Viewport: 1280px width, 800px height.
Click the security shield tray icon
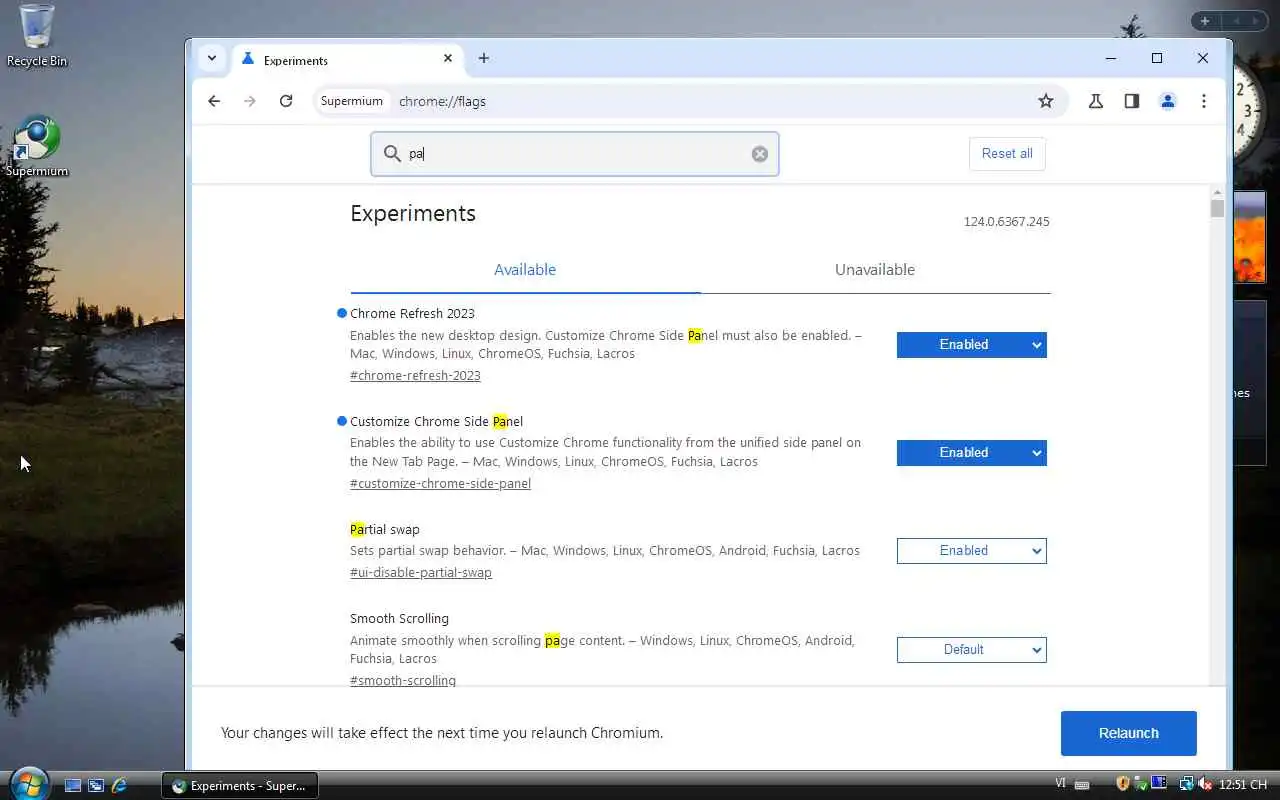click(1123, 785)
